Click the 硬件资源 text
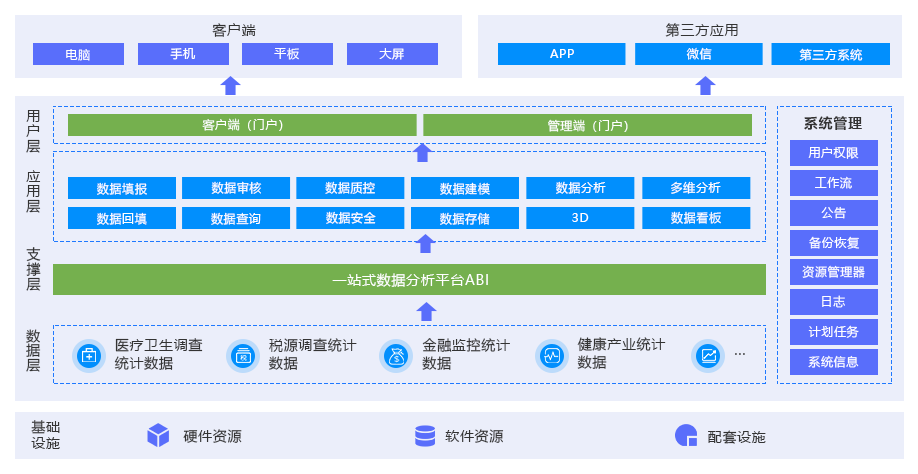The image size is (918, 474). [213, 437]
